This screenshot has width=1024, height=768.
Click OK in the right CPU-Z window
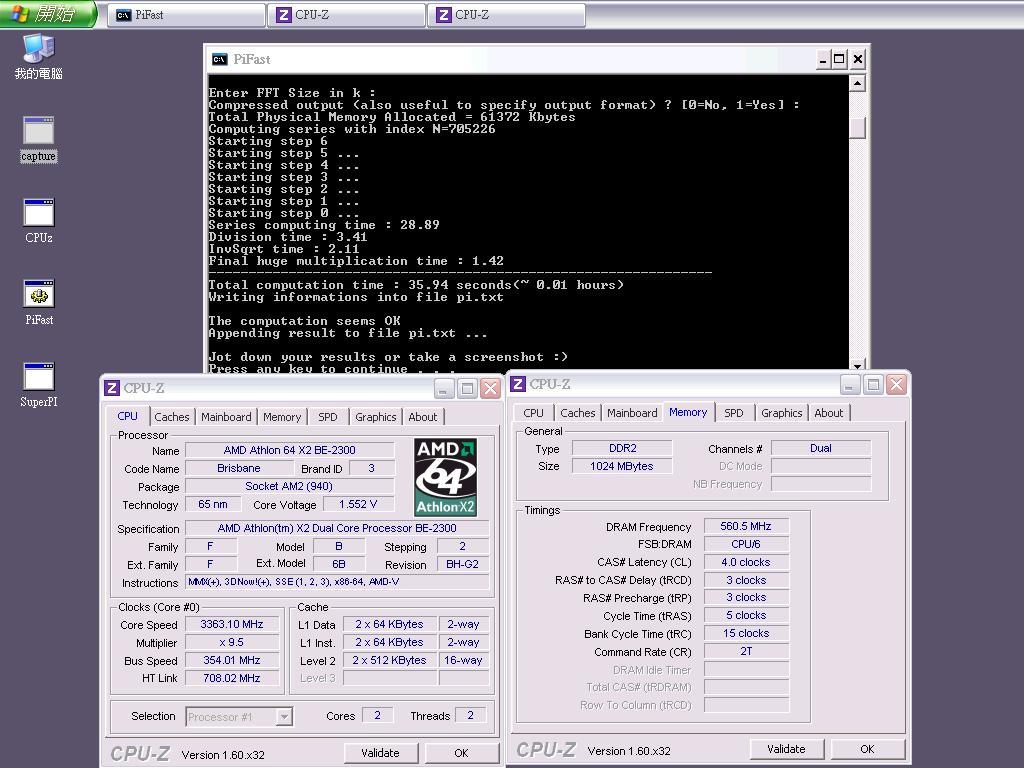click(867, 749)
